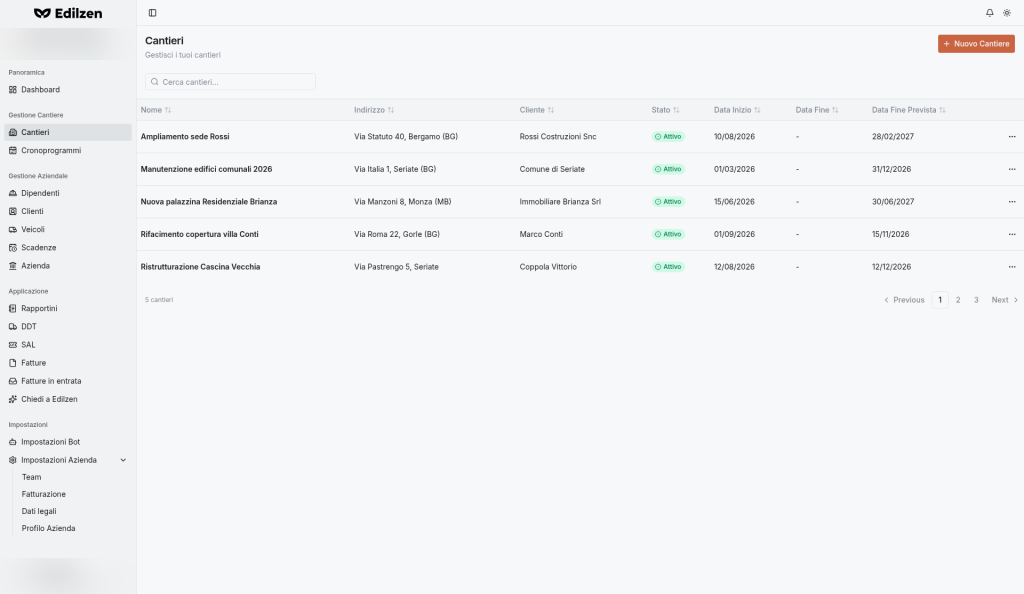
Task: Collapse the Impostazioni Azienda submenu chevron
Action: [x=123, y=460]
